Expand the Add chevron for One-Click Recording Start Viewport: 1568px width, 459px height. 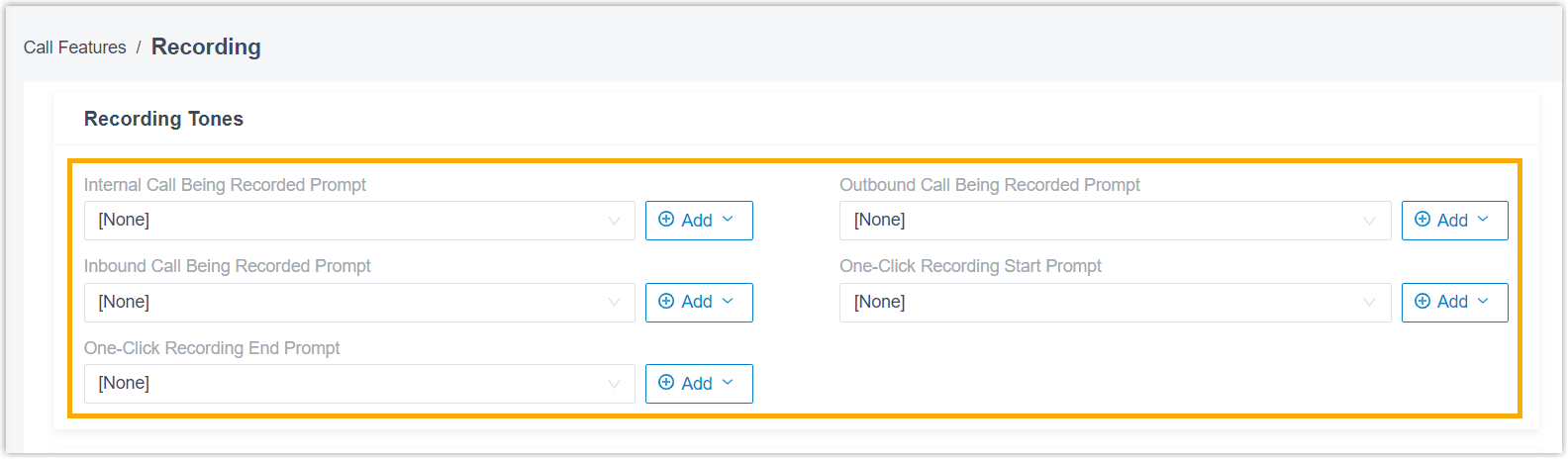click(1483, 302)
